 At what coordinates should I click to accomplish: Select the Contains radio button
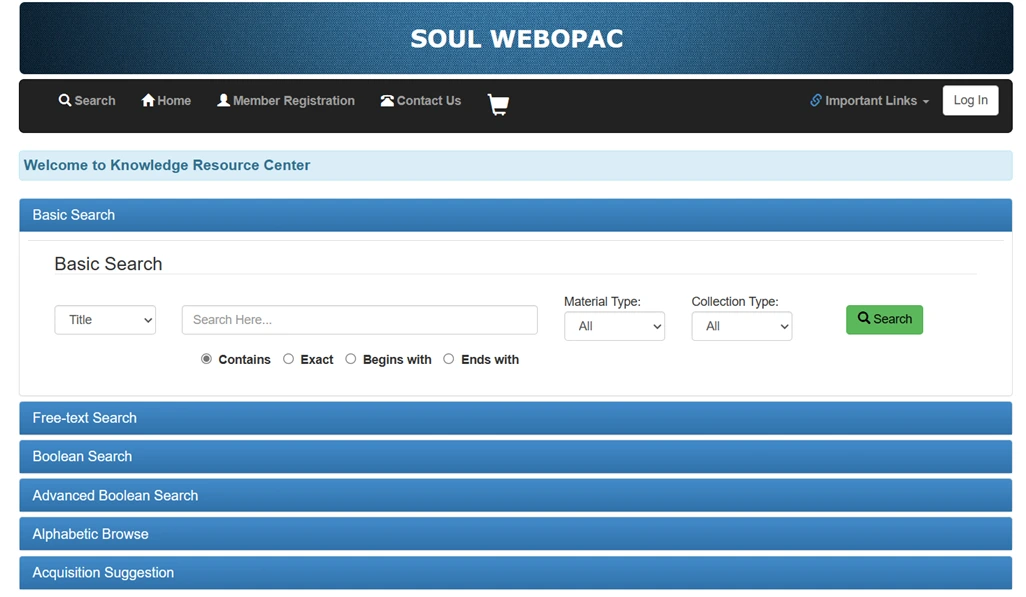tap(206, 358)
